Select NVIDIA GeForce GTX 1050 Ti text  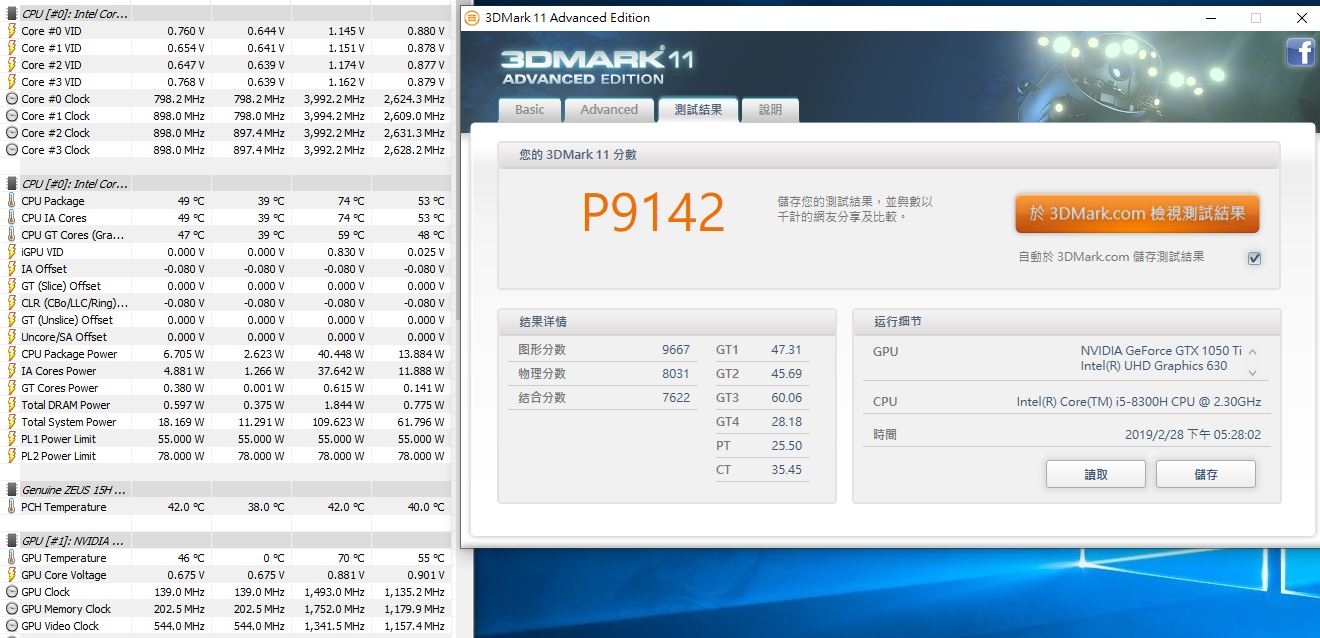click(1161, 351)
